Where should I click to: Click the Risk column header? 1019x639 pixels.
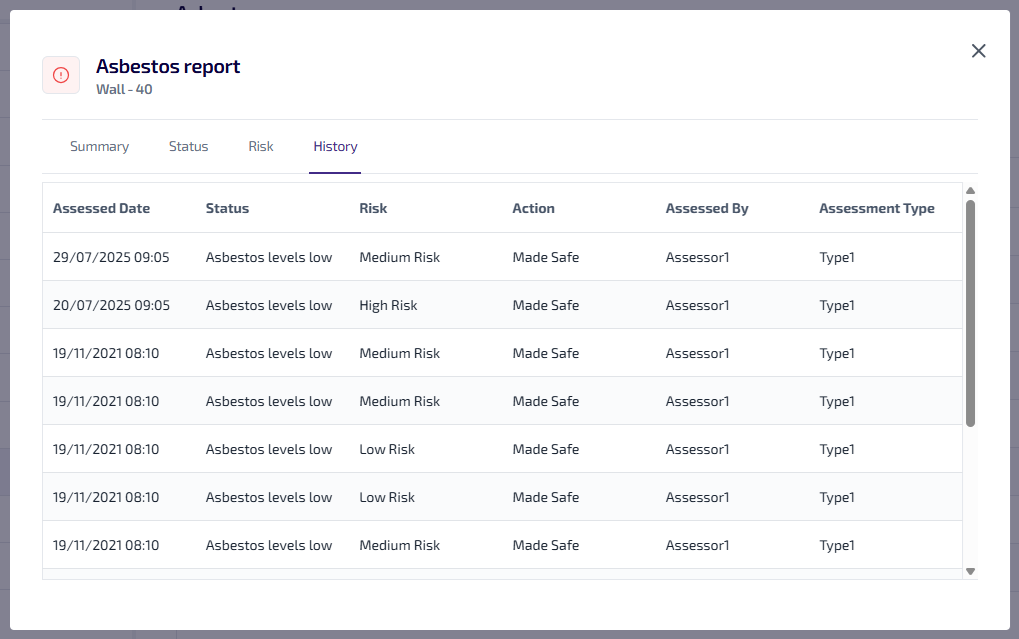[373, 208]
